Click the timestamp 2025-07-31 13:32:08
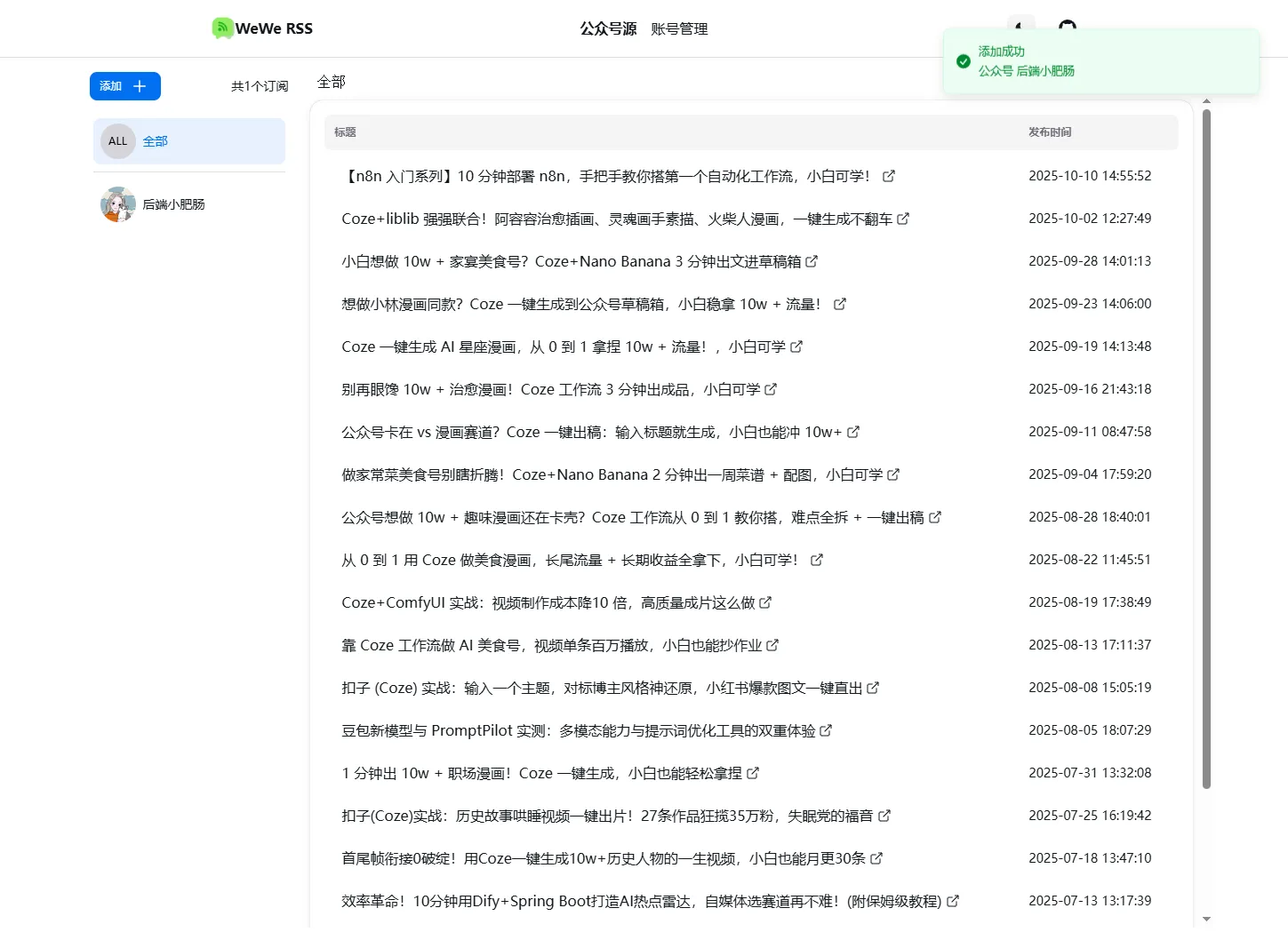This screenshot has height=948, width=1288. pyautogui.click(x=1090, y=773)
